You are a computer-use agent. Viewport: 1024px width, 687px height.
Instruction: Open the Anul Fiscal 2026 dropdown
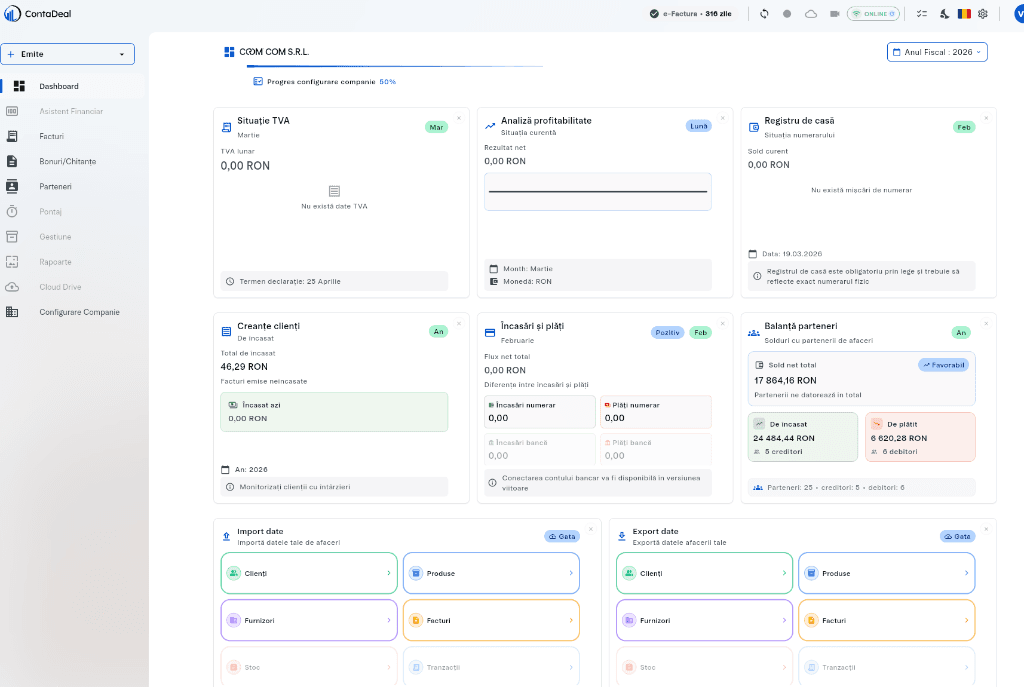point(937,52)
